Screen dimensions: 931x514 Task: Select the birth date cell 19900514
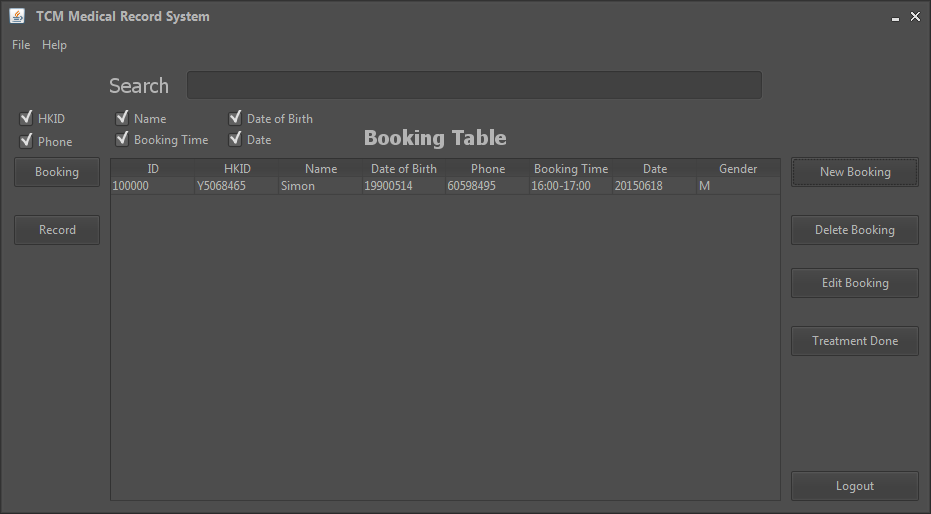tap(404, 186)
